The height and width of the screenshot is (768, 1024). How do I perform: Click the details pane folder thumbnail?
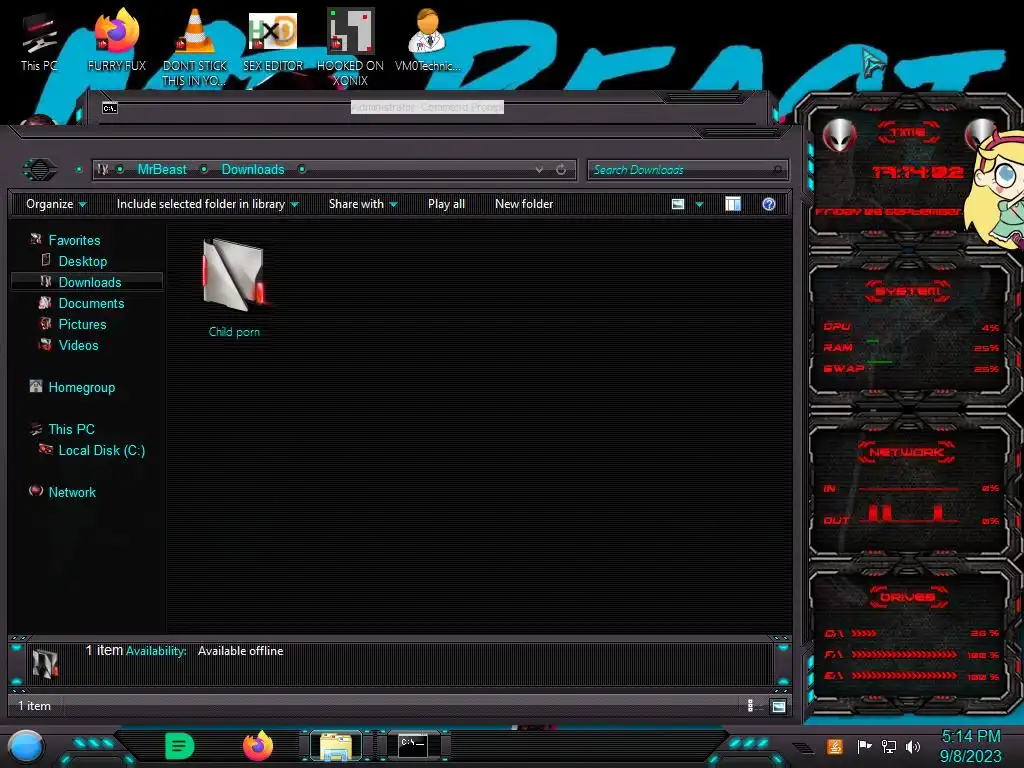click(45, 664)
